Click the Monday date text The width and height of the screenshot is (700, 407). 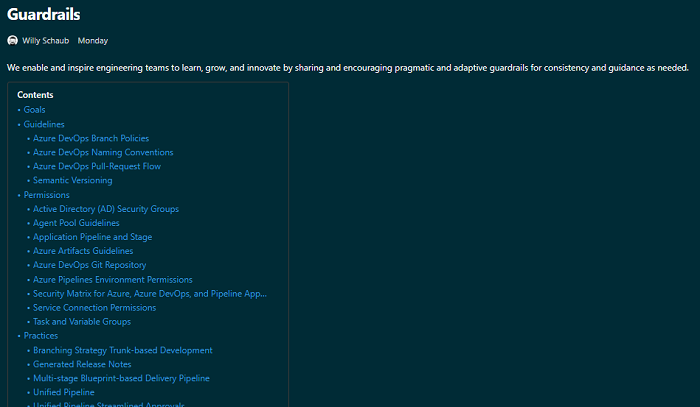[93, 41]
